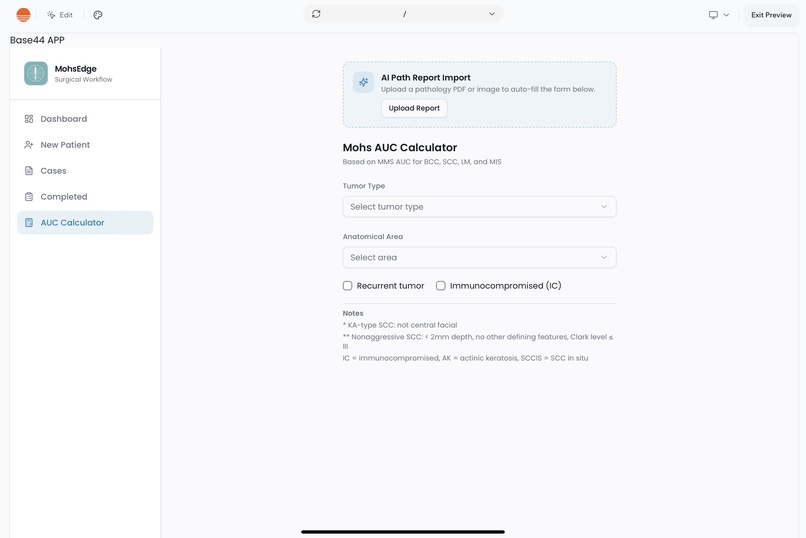Check the Recurrent tumor checkbox

point(347,286)
